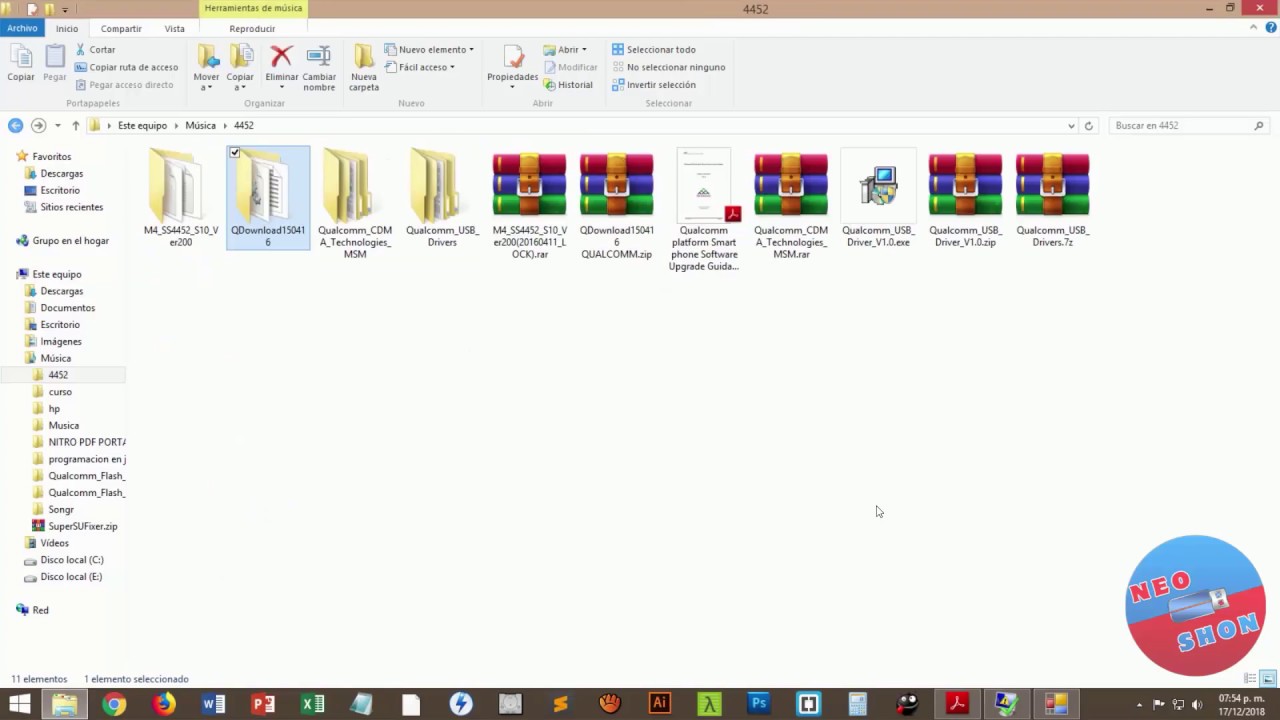Expand the address bar history dropdown

(x=1071, y=125)
